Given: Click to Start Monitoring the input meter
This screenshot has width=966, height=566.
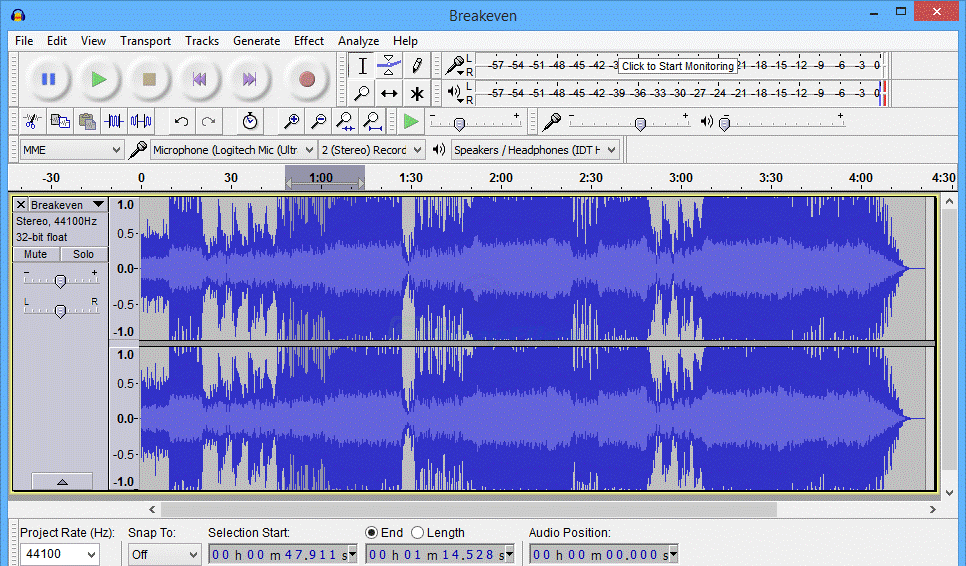Looking at the screenshot, I should click(x=678, y=66).
